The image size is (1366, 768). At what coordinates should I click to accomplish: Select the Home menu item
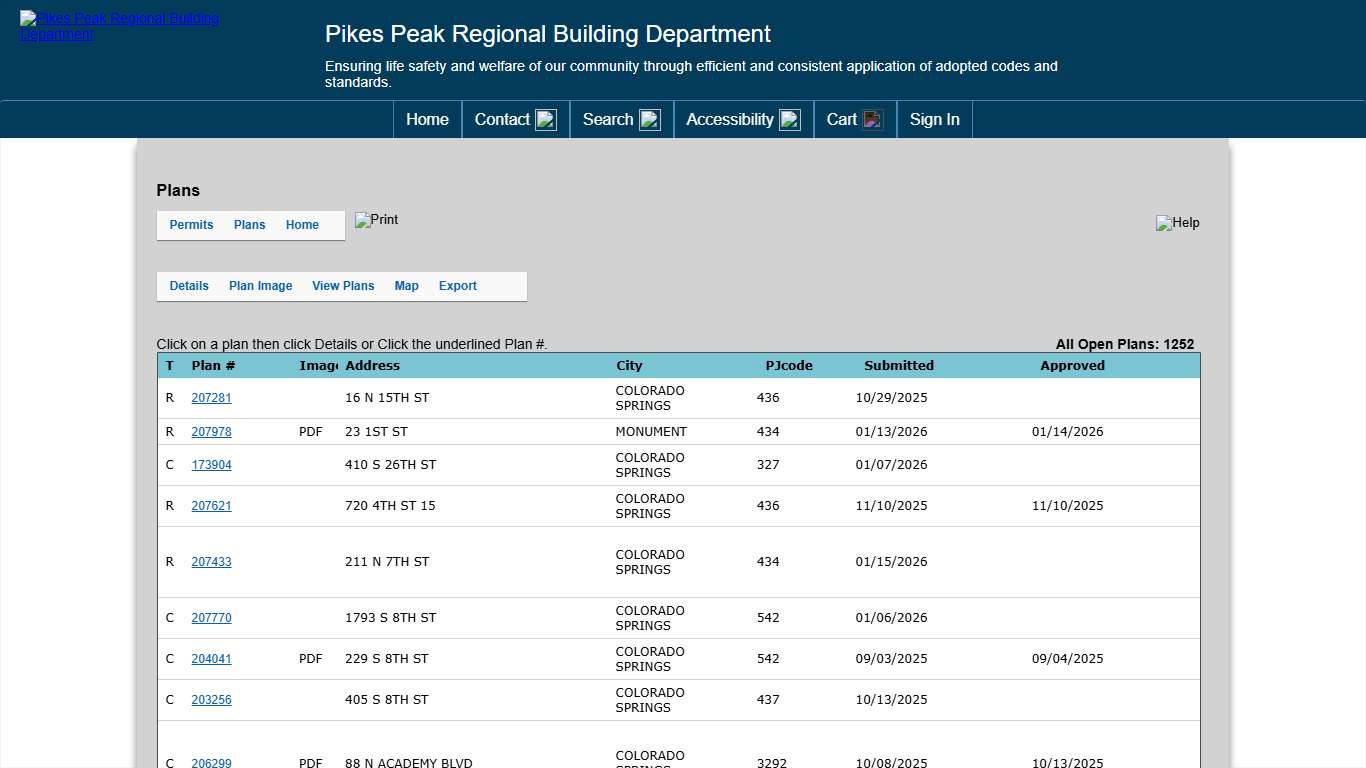[427, 119]
